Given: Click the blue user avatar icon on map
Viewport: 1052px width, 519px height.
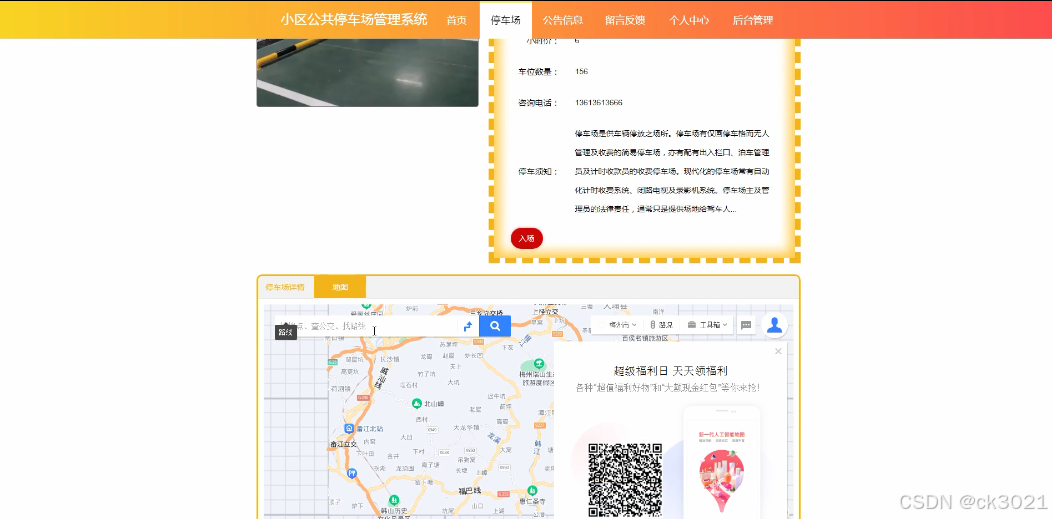Looking at the screenshot, I should click(774, 325).
